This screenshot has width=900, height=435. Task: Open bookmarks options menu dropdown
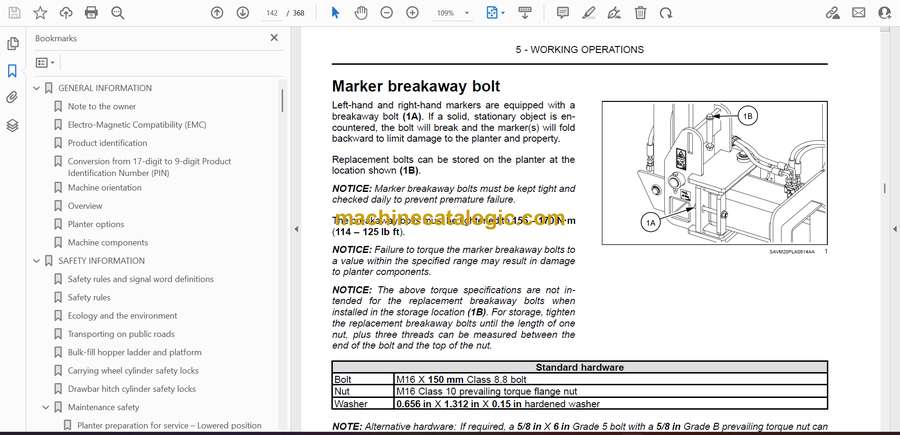tap(45, 63)
